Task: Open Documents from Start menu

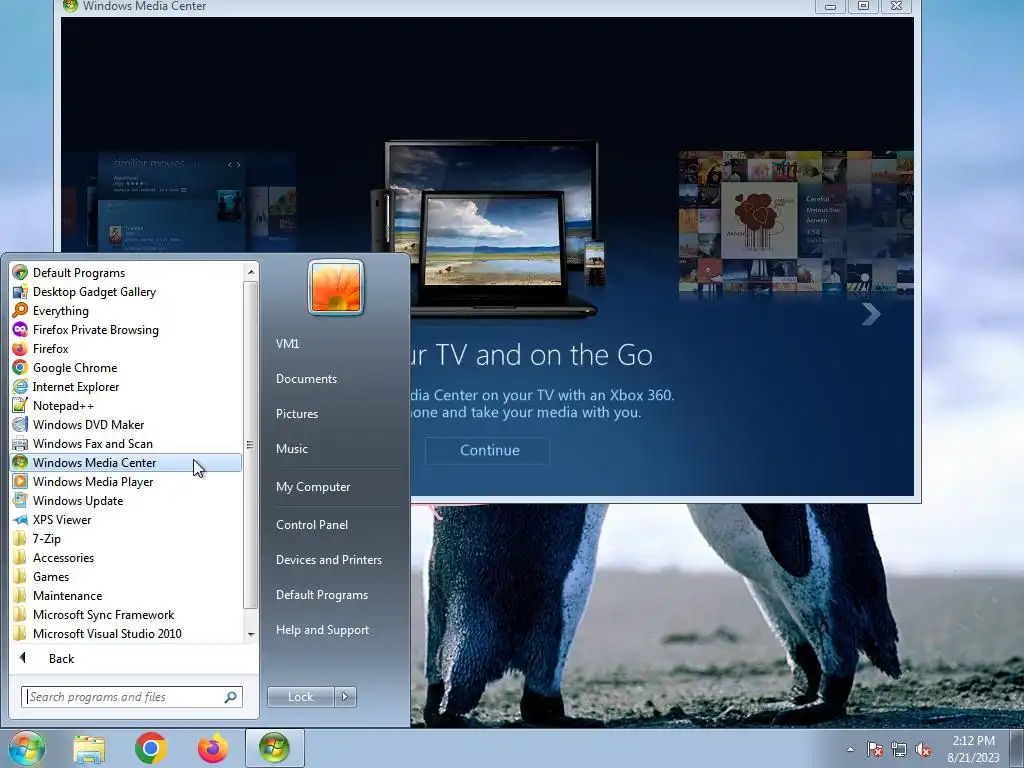Action: (x=306, y=379)
